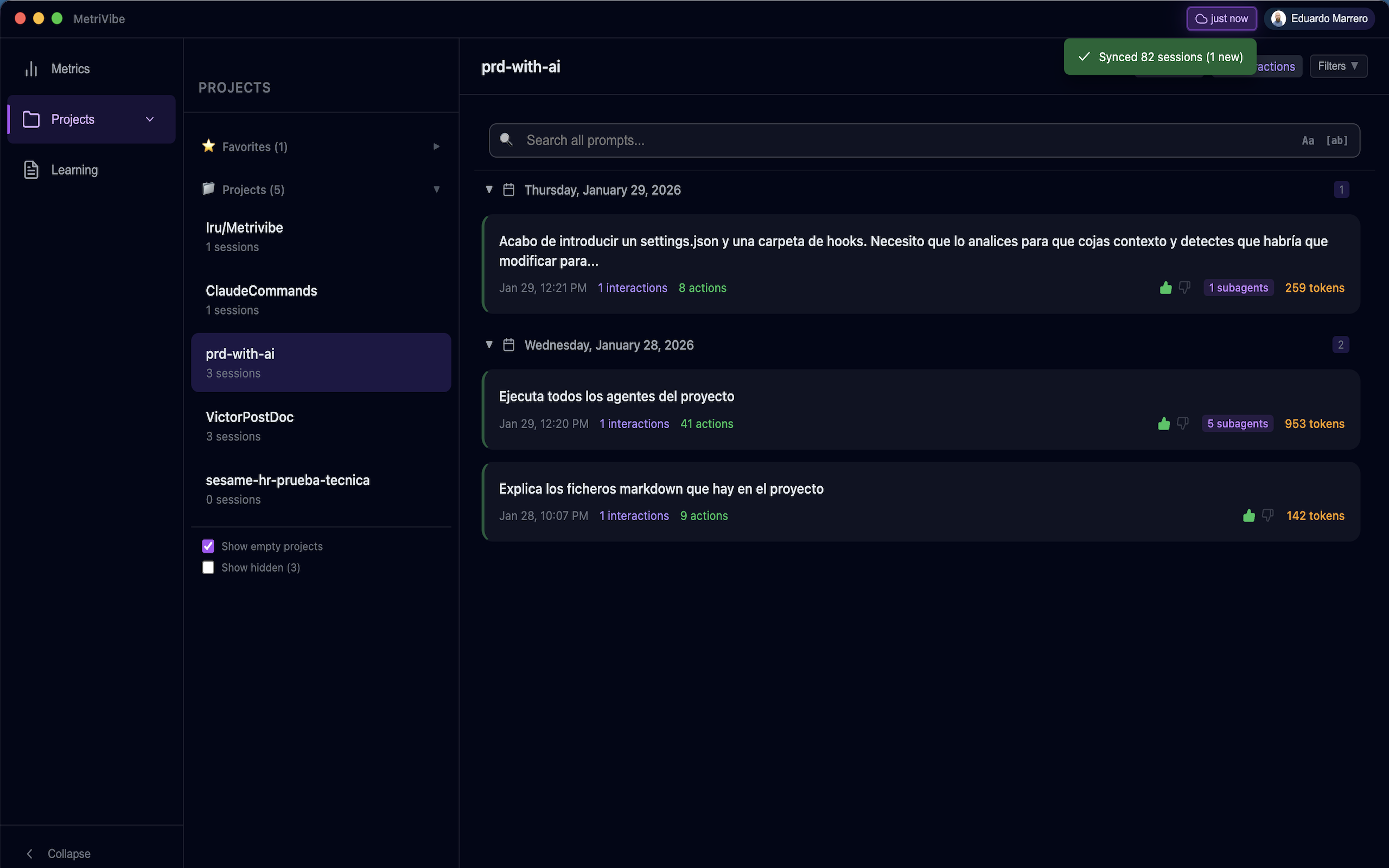Switch to the Learning section
Viewport: 1389px width, 868px height.
click(75, 169)
